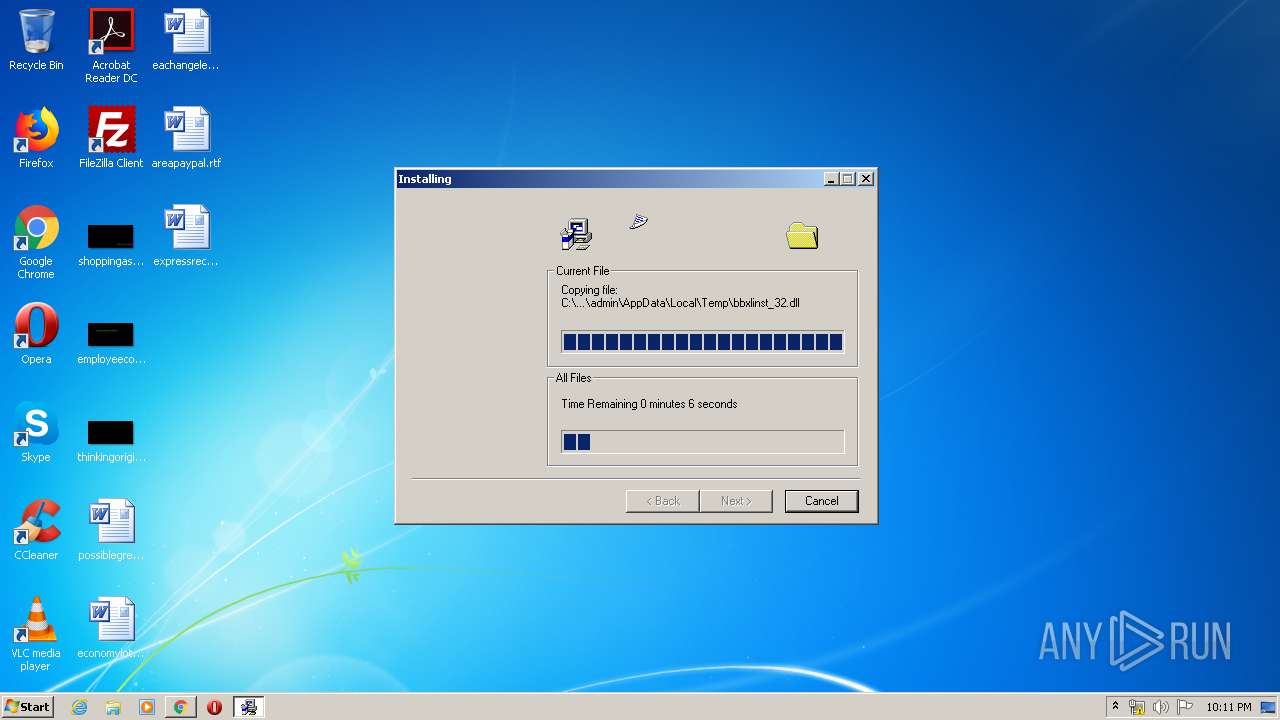Launch Firefox from the desktop
Viewport: 1280px width, 720px height.
(x=36, y=138)
